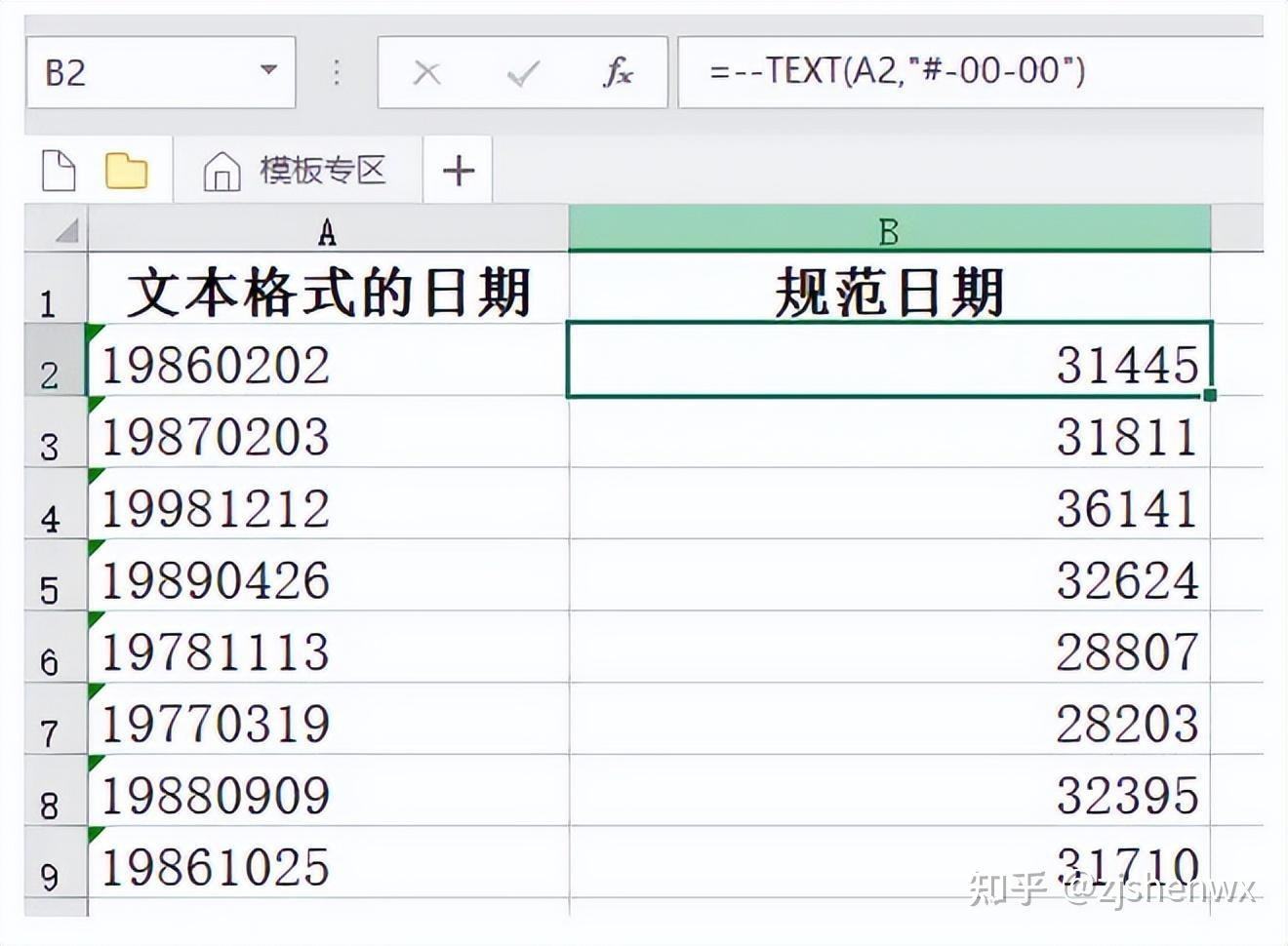The width and height of the screenshot is (1288, 946).
Task: Select cell with value 31811
Action: point(889,432)
